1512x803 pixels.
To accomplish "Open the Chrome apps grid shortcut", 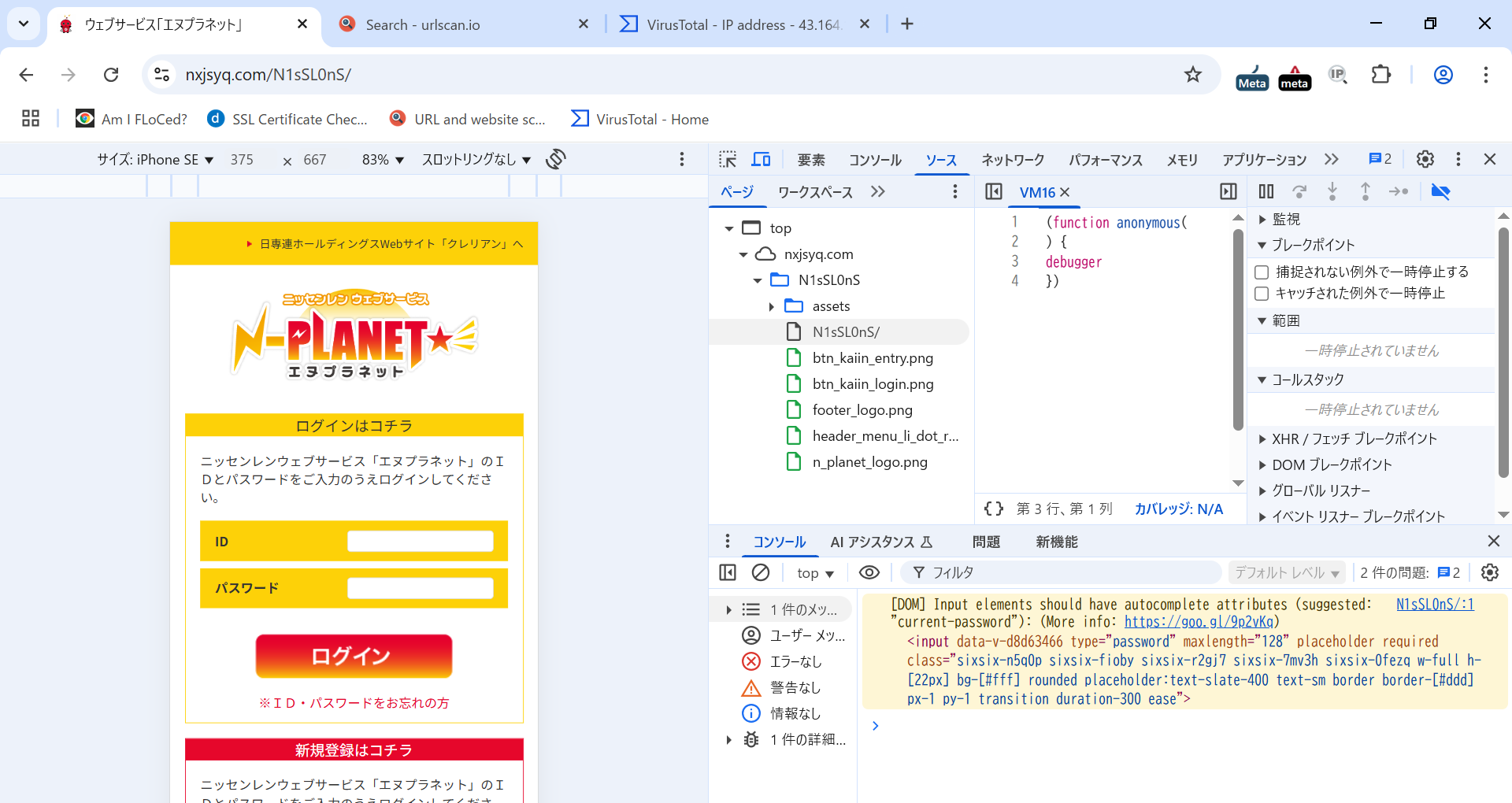I will click(x=31, y=119).
